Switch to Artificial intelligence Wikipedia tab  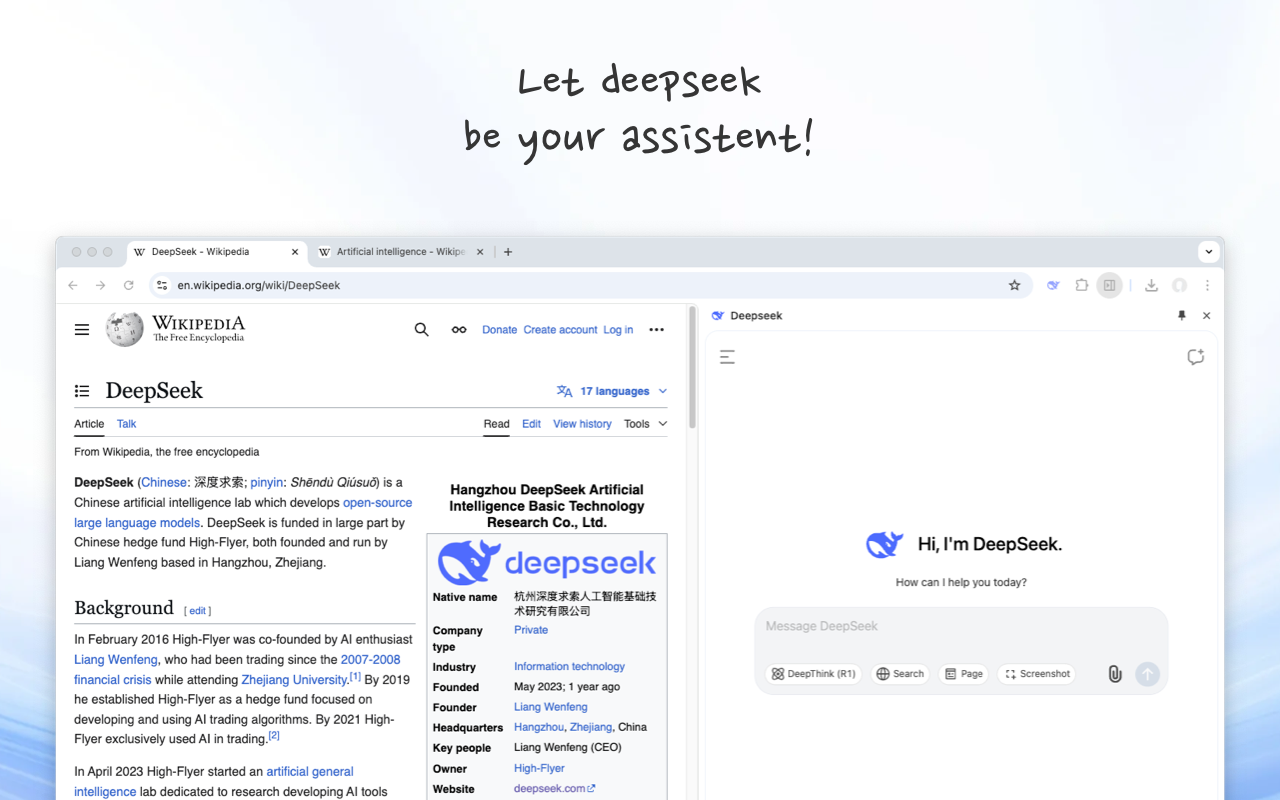point(402,252)
